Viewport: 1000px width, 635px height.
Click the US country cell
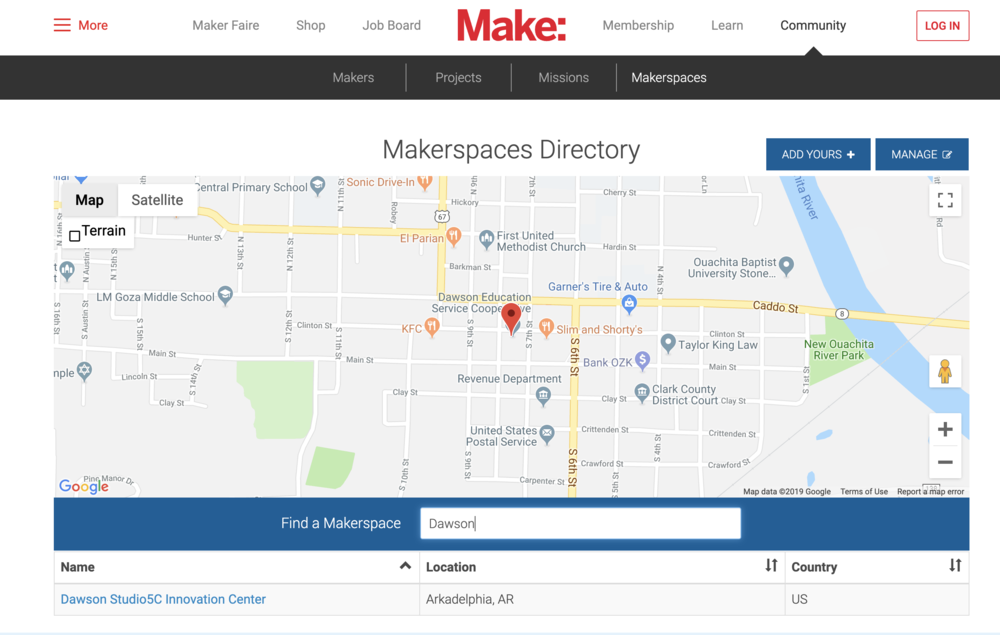coord(877,599)
